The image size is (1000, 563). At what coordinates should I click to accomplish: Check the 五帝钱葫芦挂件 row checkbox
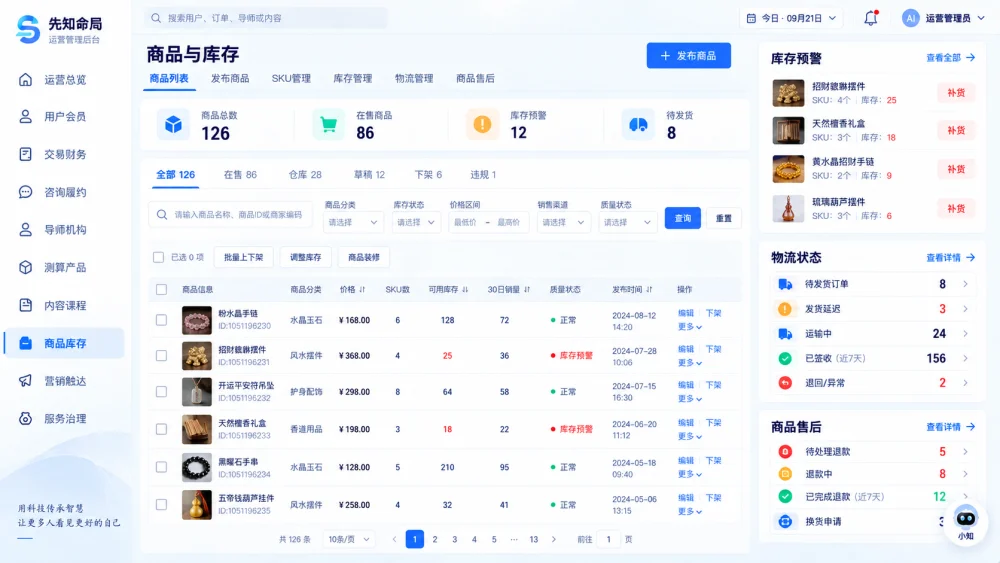pyautogui.click(x=161, y=504)
